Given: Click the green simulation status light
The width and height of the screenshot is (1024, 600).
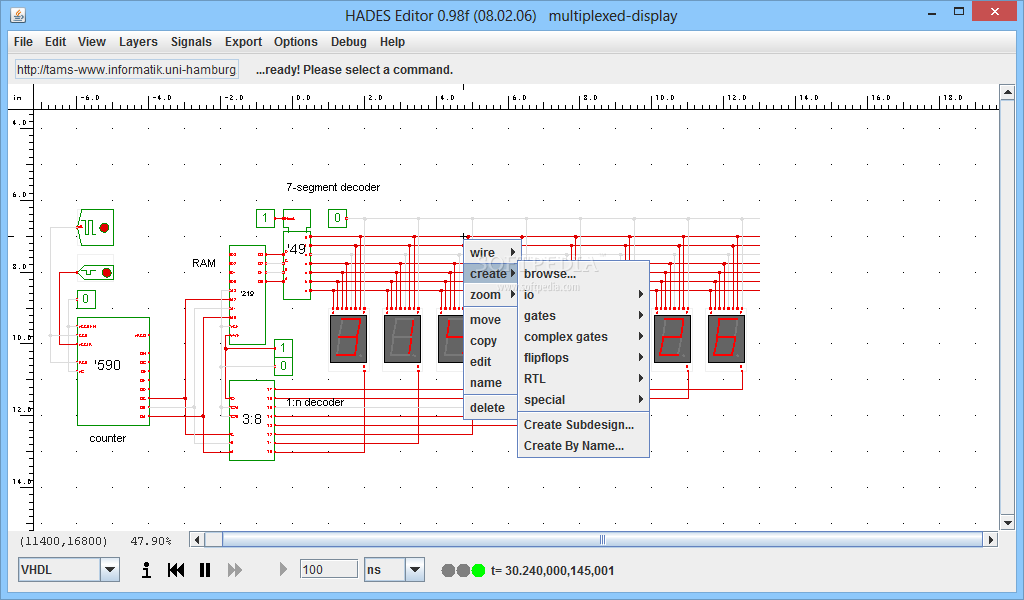Looking at the screenshot, I should point(479,570).
